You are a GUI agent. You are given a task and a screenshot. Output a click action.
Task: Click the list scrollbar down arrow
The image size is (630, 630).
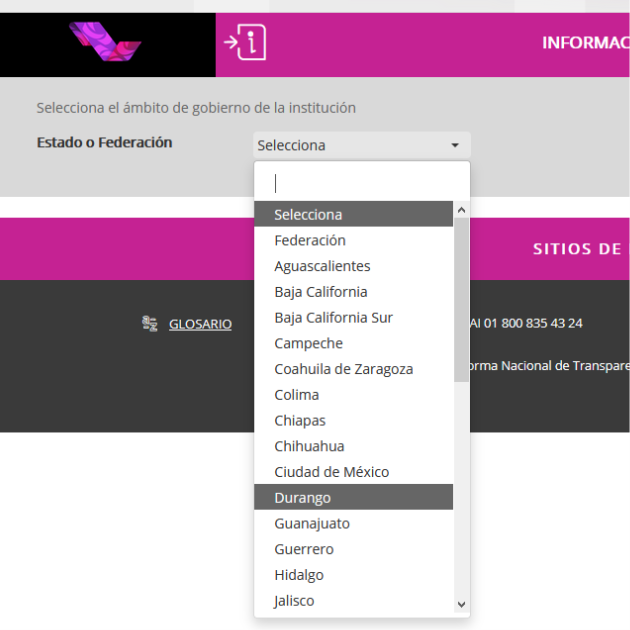pyautogui.click(x=461, y=604)
